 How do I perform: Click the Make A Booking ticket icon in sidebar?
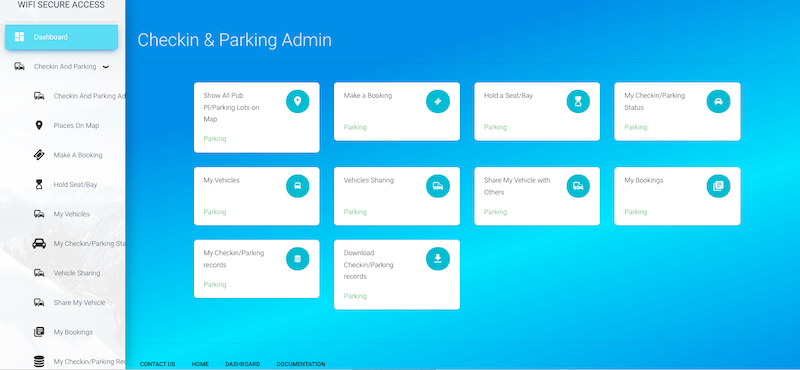[x=39, y=155]
